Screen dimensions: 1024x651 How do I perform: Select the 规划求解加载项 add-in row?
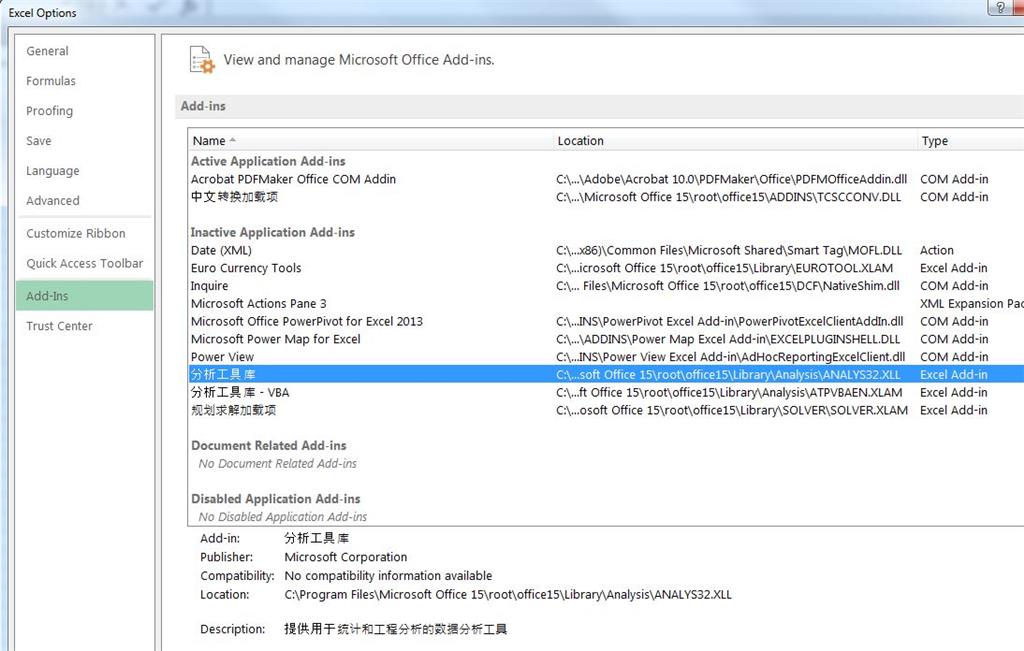tap(606, 411)
